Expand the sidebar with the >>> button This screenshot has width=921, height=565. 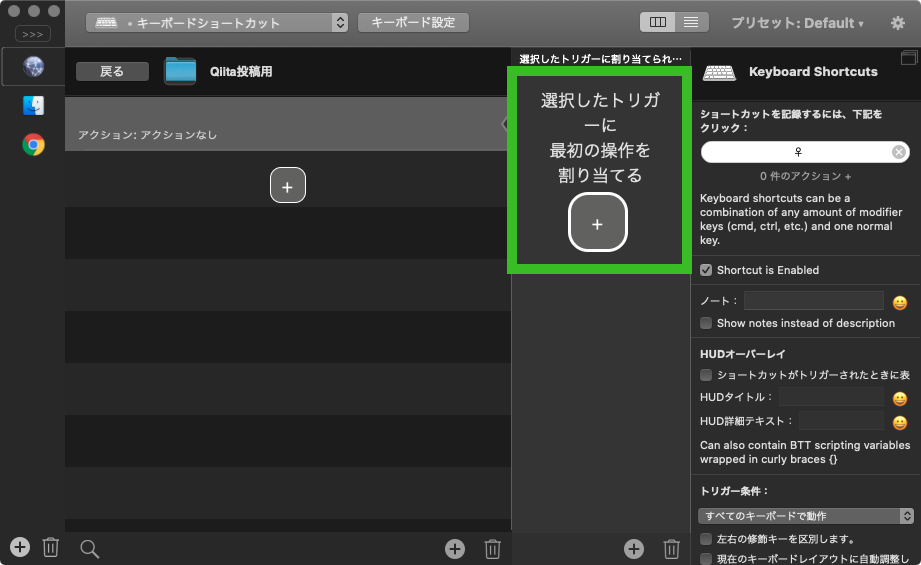[32, 34]
